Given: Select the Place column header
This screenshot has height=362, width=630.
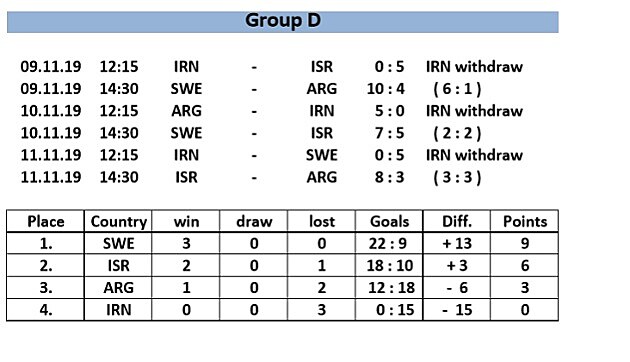Looking at the screenshot, I should pyautogui.click(x=45, y=221).
